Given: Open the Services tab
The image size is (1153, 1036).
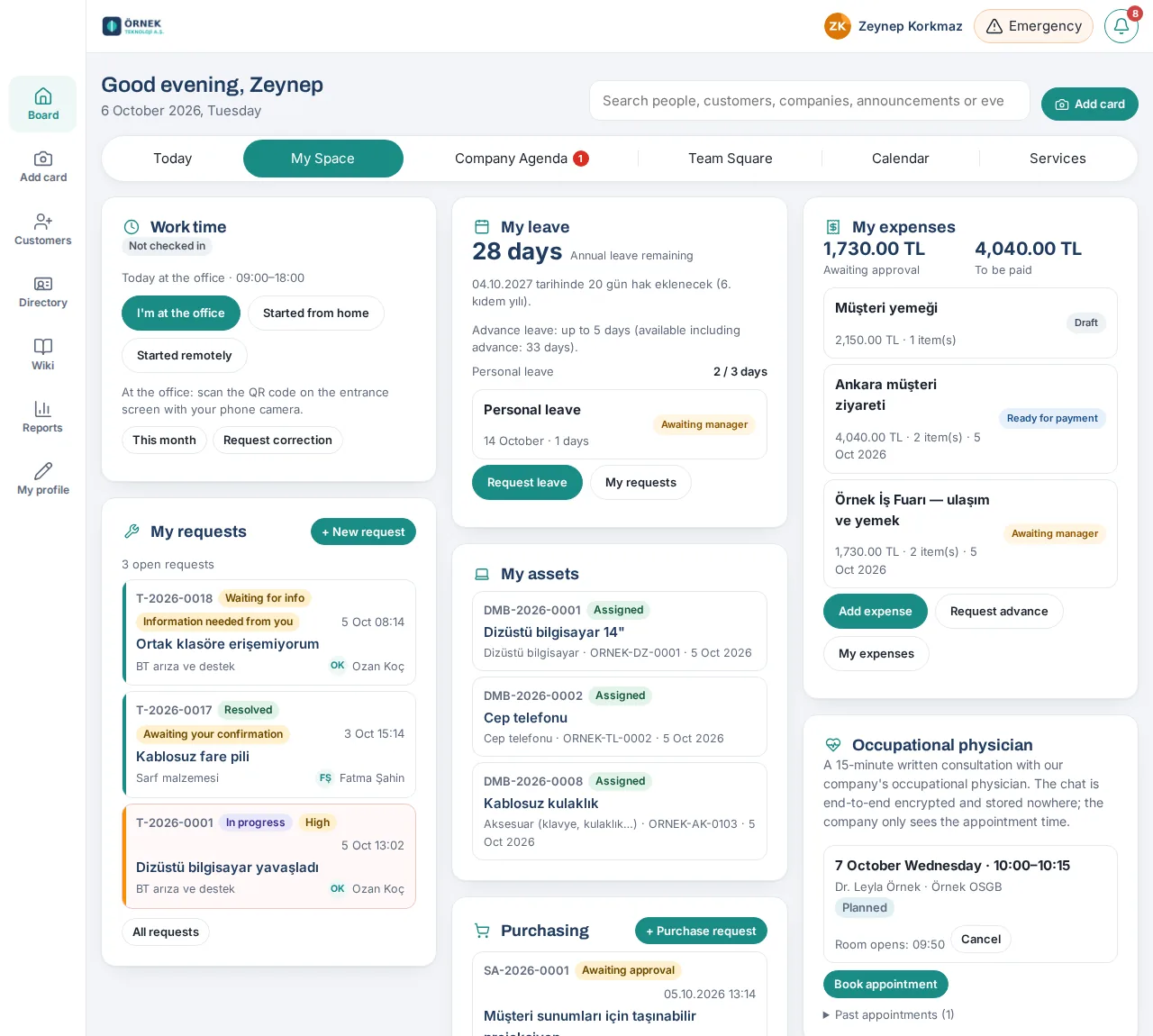Looking at the screenshot, I should (1058, 159).
